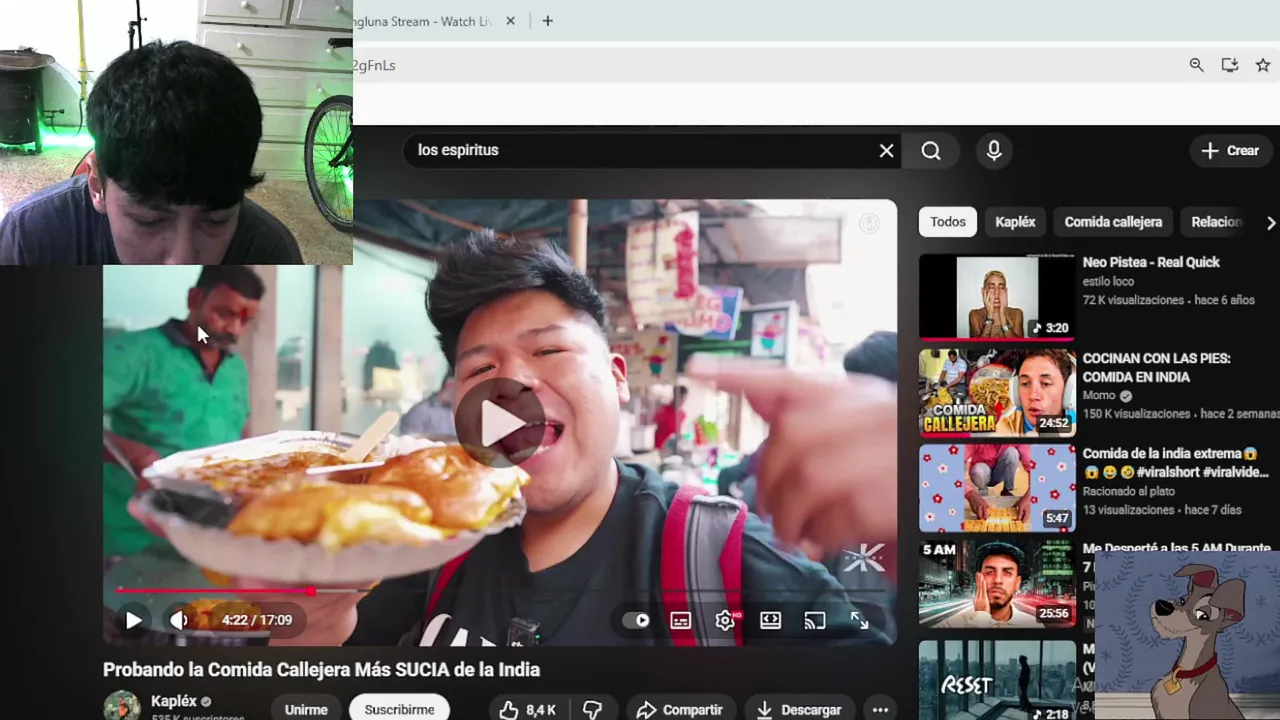Open 'Neo Pistea - Real Quick' title
This screenshot has width=1280, height=720.
coord(1151,262)
